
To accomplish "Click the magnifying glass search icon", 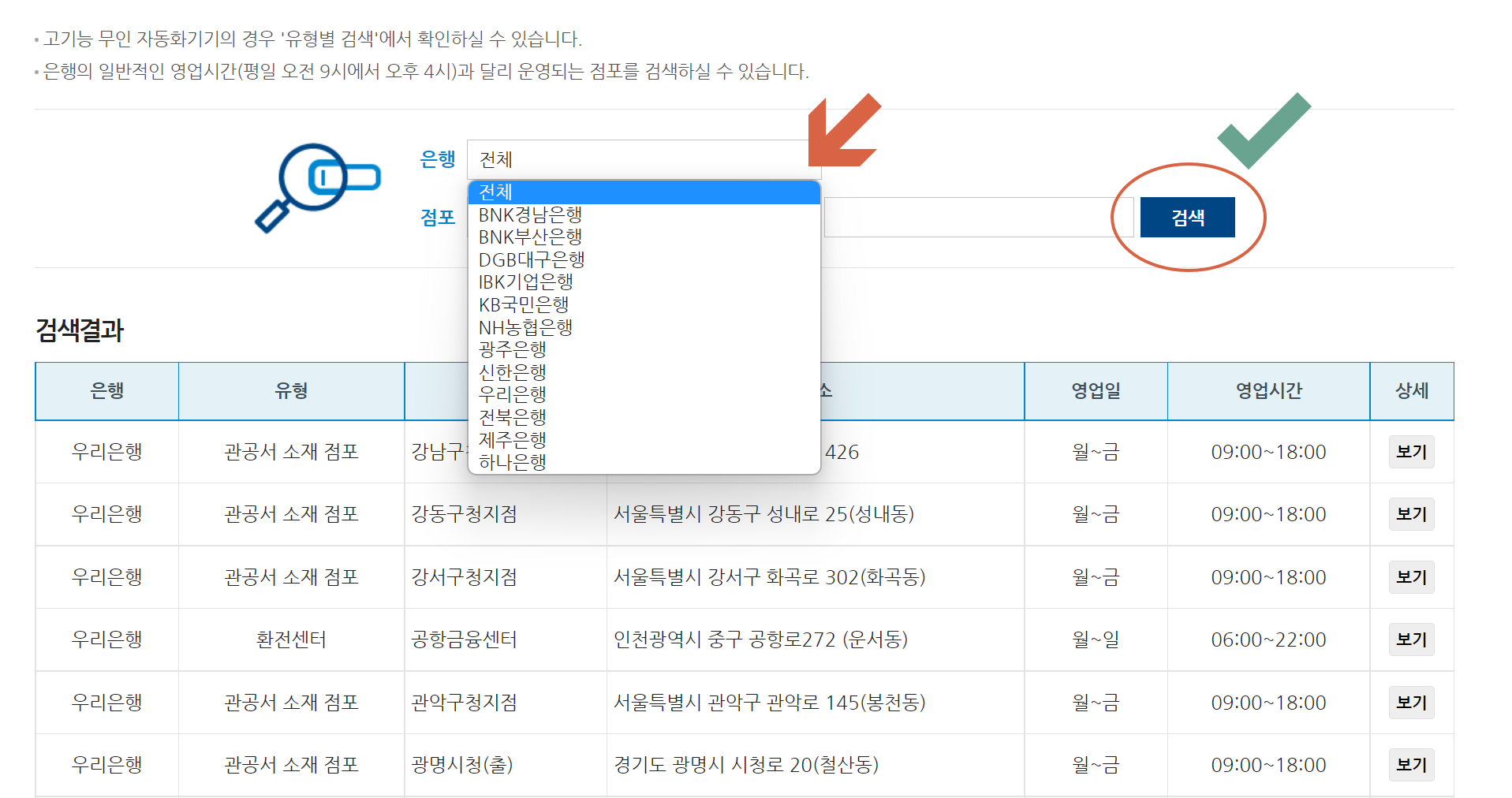I will coord(318,188).
